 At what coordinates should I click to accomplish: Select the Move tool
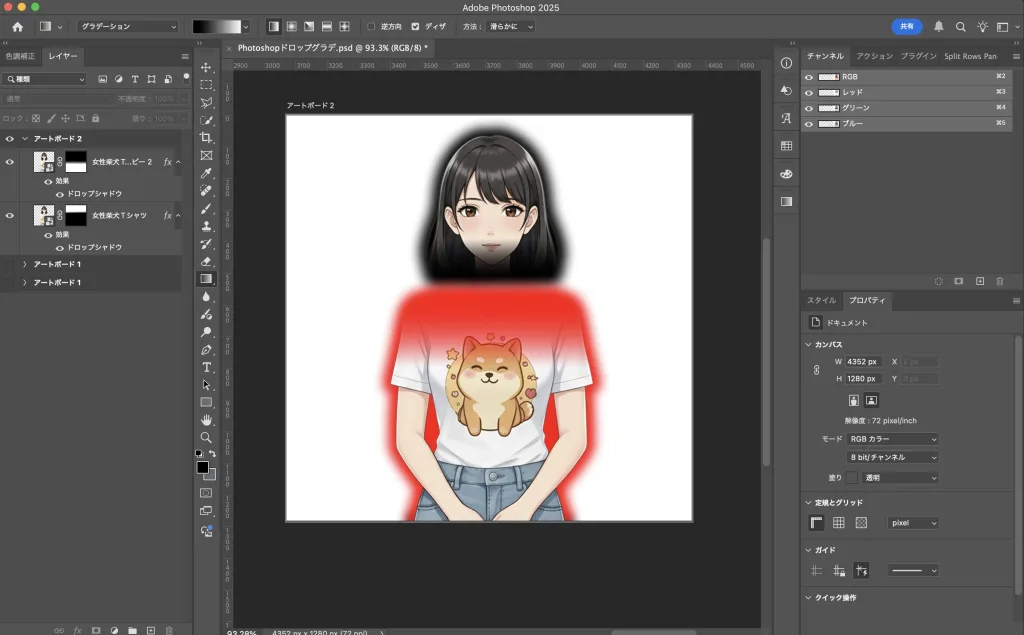click(206, 67)
